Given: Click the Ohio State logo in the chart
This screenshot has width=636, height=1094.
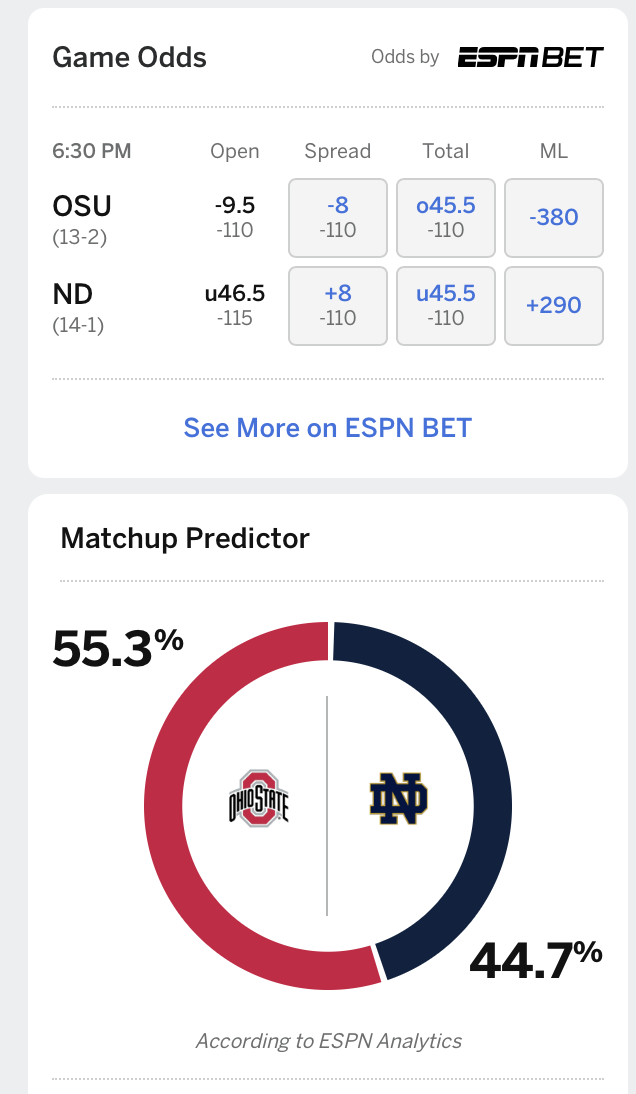Looking at the screenshot, I should click(258, 798).
